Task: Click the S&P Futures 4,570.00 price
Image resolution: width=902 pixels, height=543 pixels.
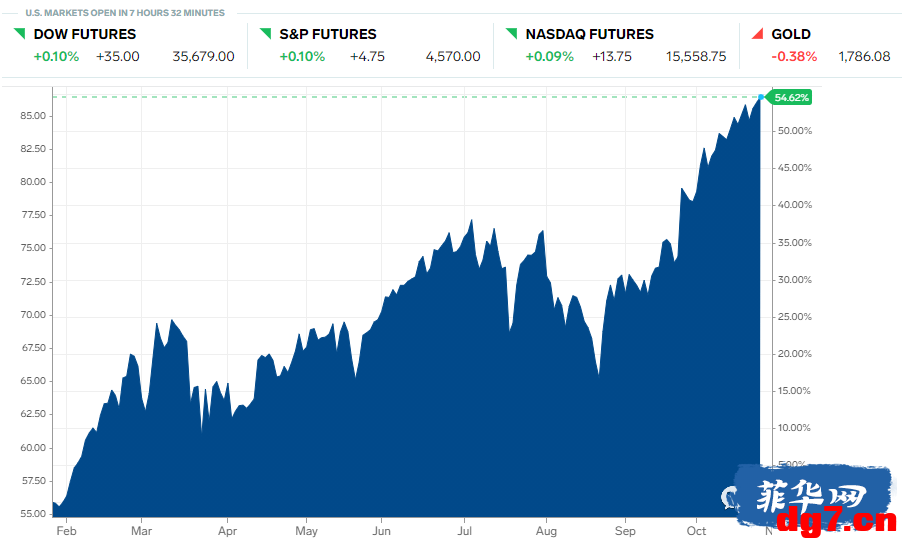Action: coord(453,56)
